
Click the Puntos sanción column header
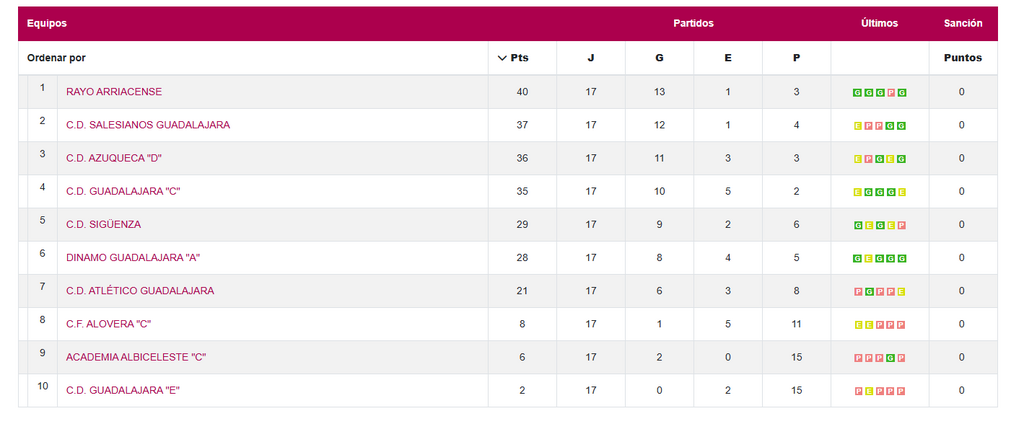coord(962,58)
